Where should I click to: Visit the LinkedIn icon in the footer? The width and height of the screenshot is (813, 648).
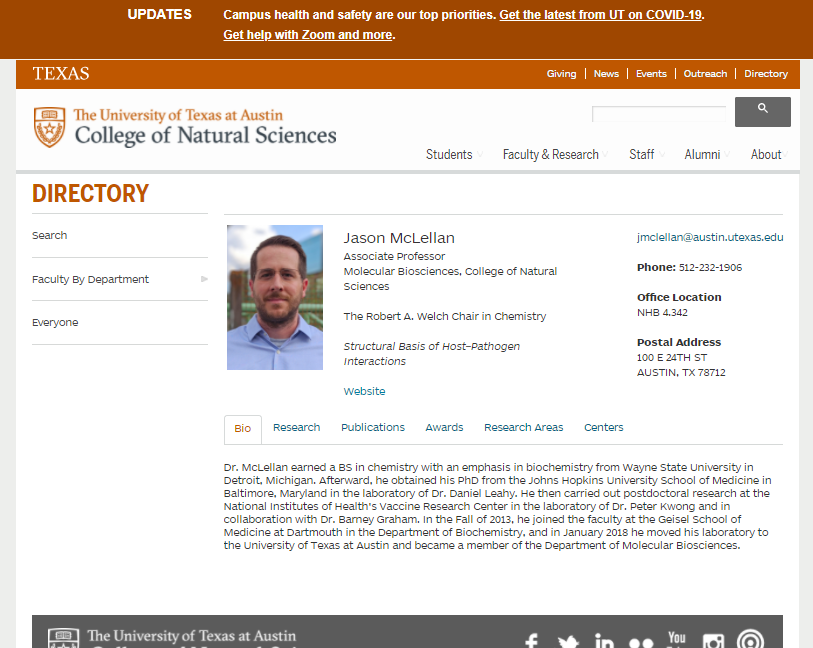tap(604, 641)
